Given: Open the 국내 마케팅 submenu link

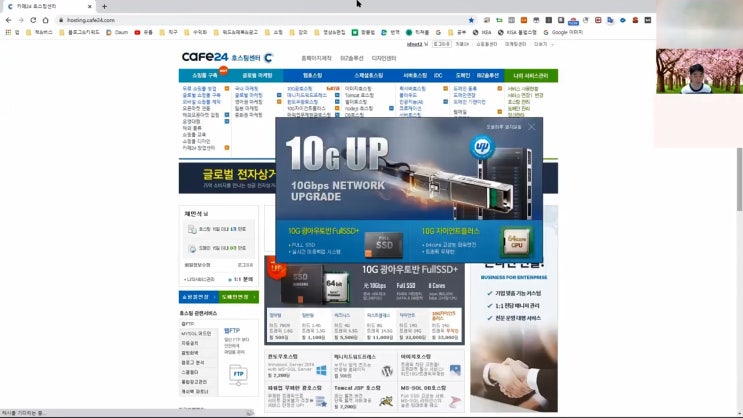Looking at the screenshot, I should [x=246, y=89].
